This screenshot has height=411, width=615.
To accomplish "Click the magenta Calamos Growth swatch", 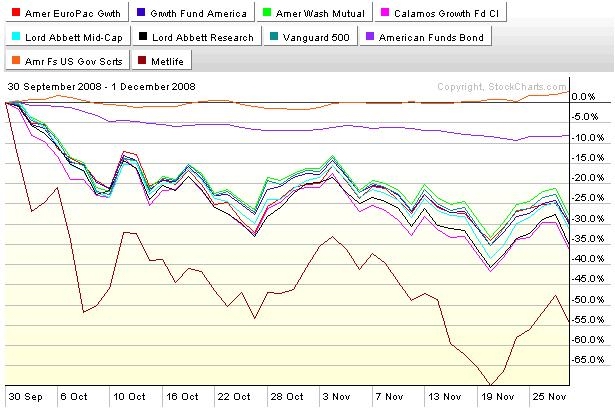I will point(385,12).
